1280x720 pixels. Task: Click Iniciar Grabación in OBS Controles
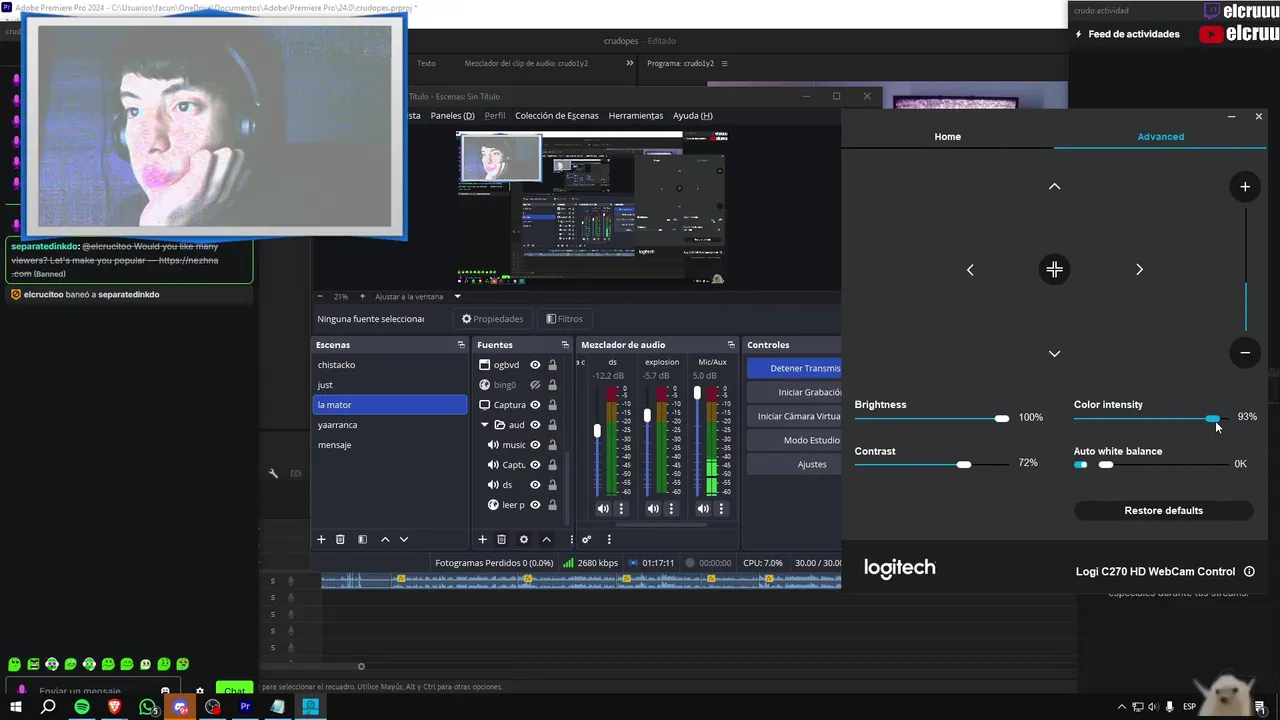[x=794, y=392]
